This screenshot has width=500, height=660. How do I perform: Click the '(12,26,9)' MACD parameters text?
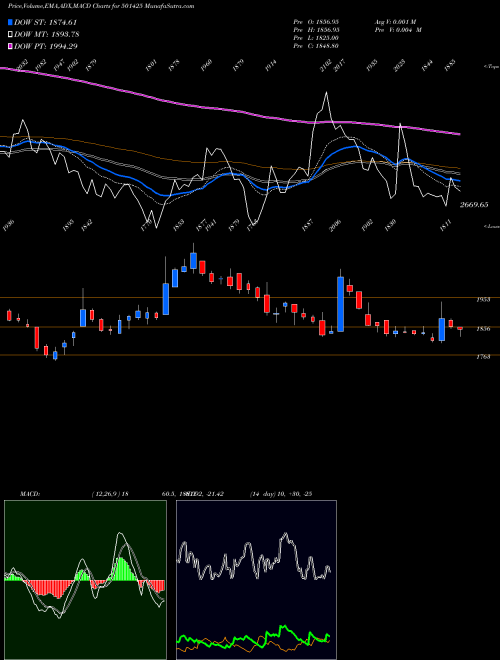tap(106, 494)
